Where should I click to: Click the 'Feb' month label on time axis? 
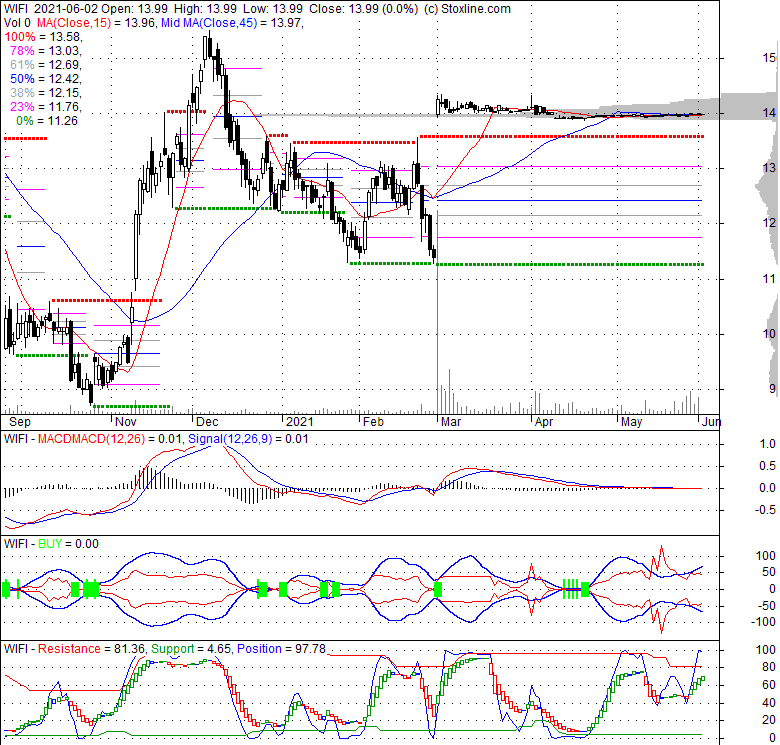[373, 422]
